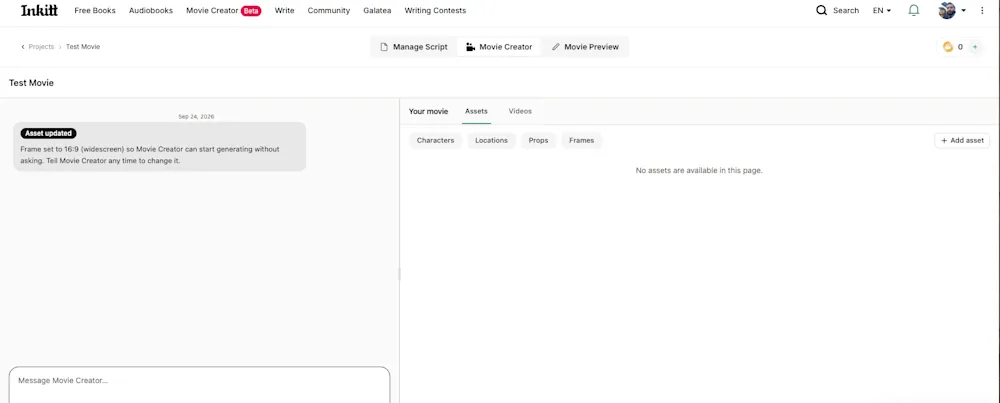Switch to the Manage Script tab
This screenshot has height=403, width=1000.
[414, 47]
